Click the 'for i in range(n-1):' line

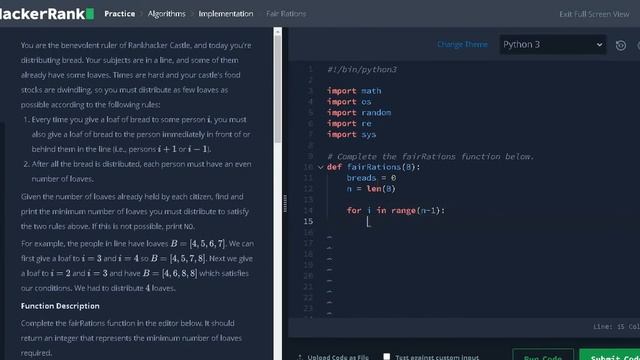click(x=396, y=211)
